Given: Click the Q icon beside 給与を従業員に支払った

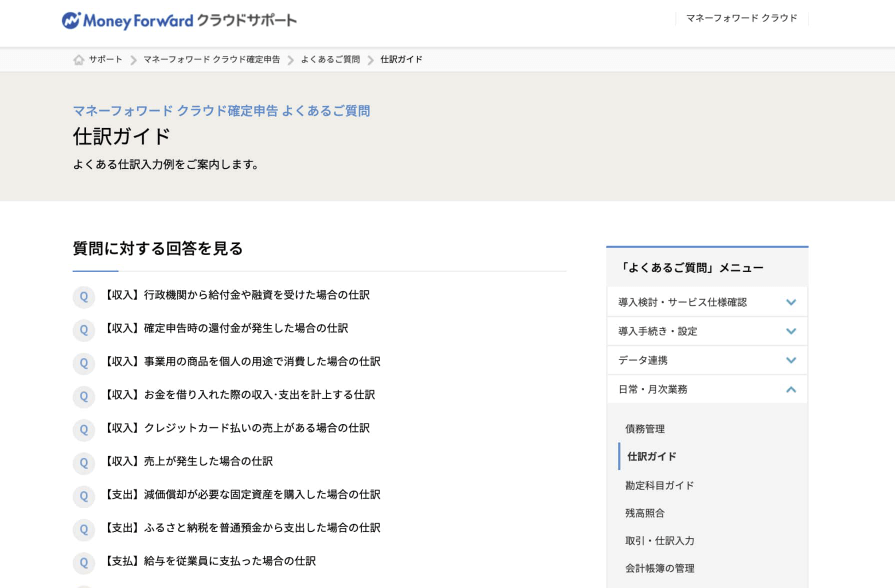Looking at the screenshot, I should point(84,562).
